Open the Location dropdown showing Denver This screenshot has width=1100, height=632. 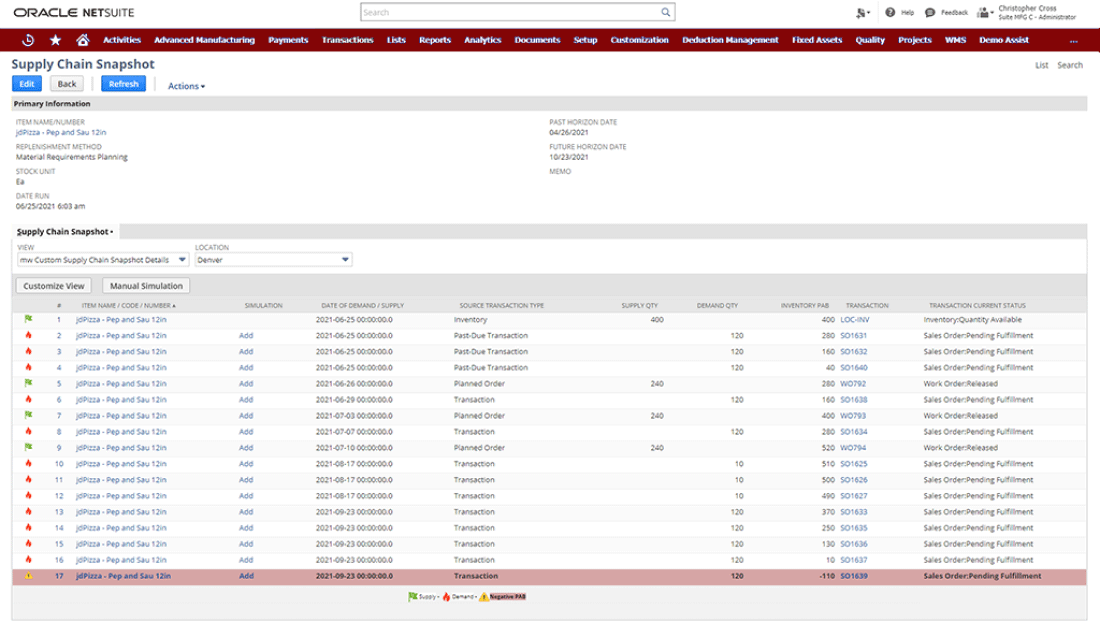click(345, 260)
